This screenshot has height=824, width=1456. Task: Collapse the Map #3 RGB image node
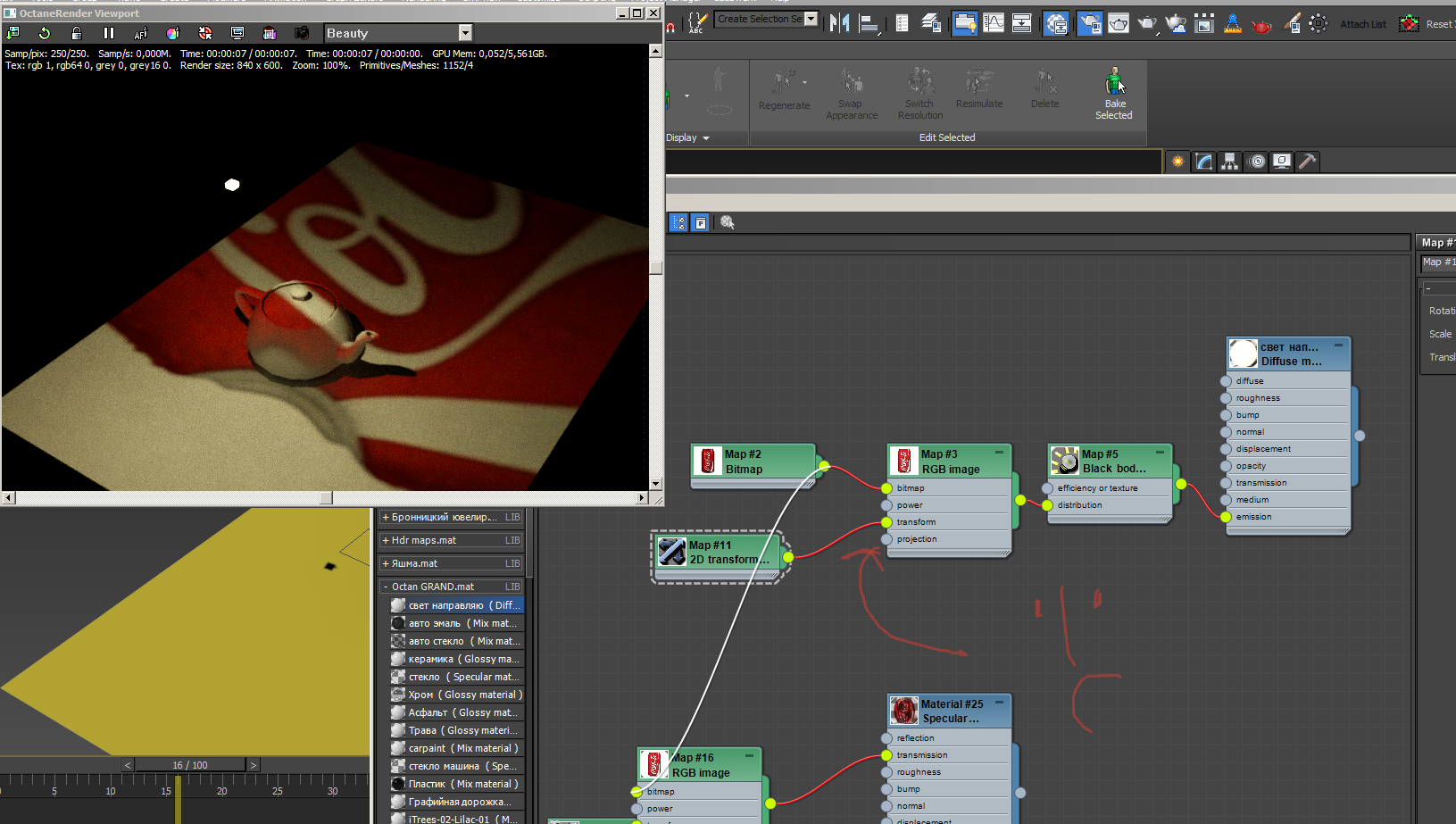coord(1000,453)
